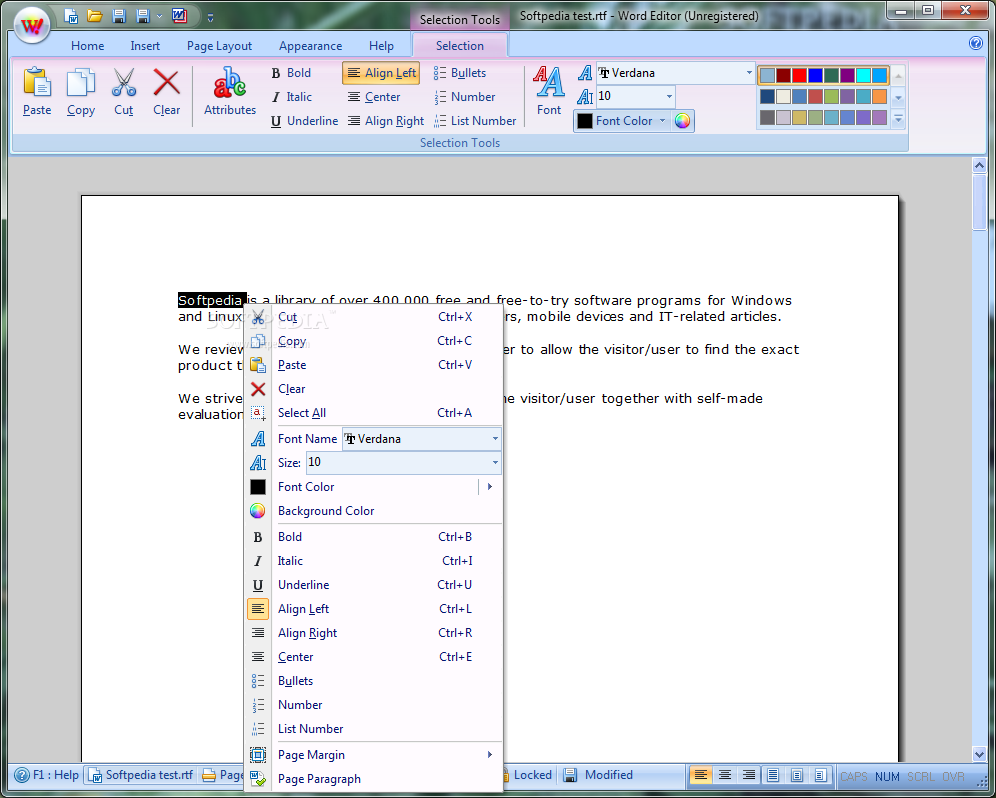Pick the bright red color swatch
The height and width of the screenshot is (798, 996).
[x=799, y=76]
